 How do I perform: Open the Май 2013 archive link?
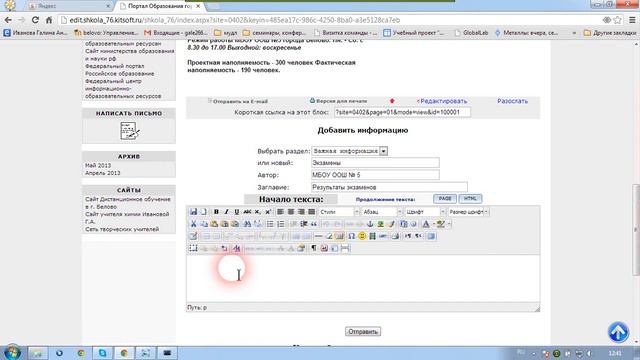tap(98, 165)
